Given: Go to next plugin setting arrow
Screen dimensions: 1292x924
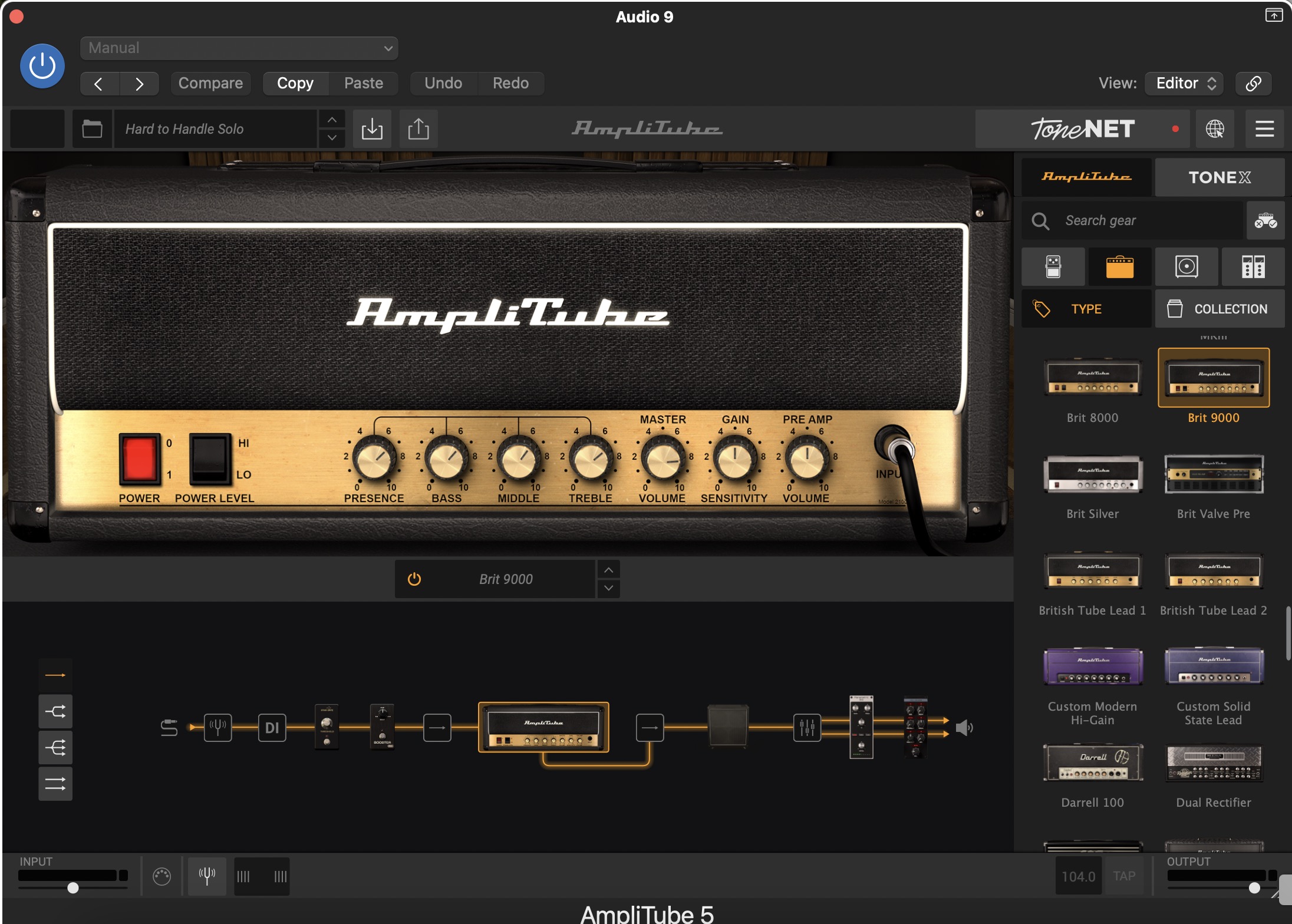Looking at the screenshot, I should (140, 84).
